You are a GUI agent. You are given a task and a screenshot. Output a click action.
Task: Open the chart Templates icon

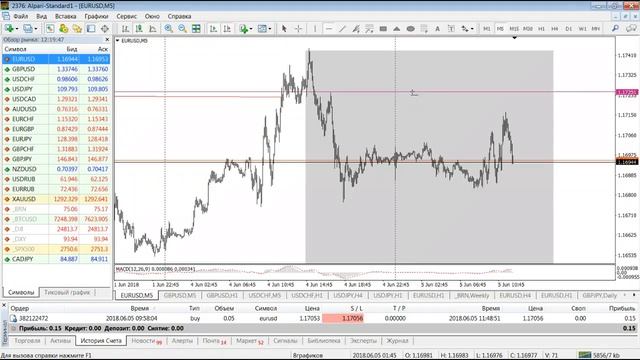click(x=262, y=29)
